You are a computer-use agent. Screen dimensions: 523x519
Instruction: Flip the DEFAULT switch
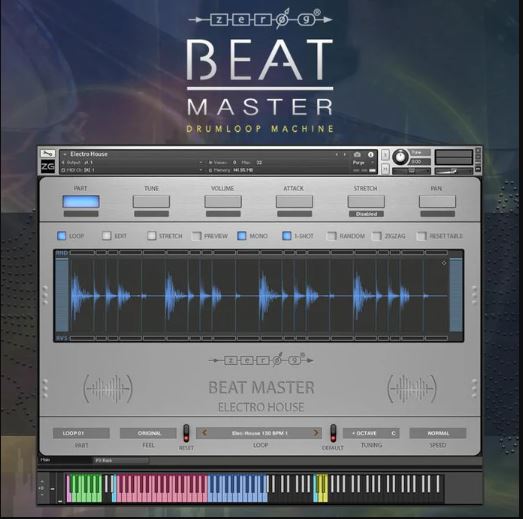click(x=333, y=433)
